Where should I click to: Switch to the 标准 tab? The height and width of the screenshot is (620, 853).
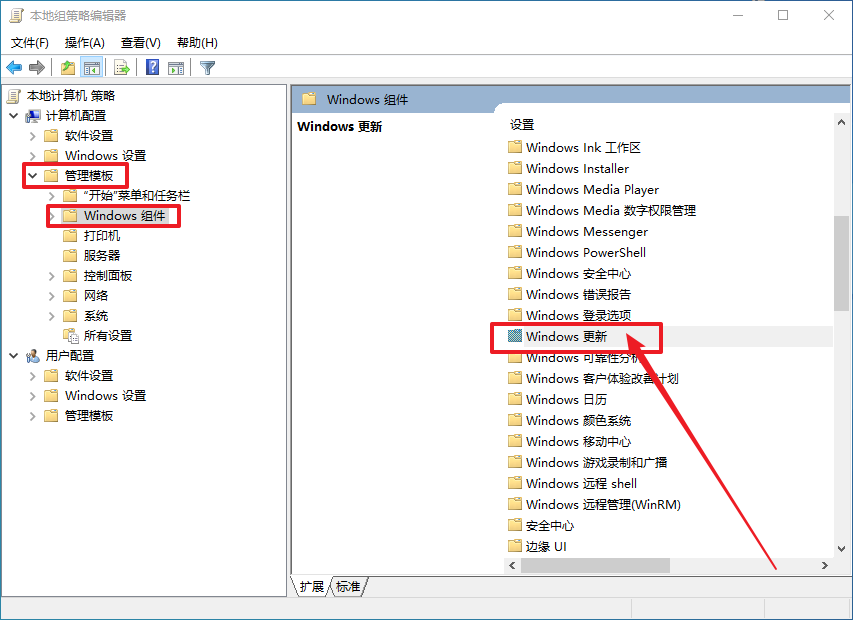348,587
